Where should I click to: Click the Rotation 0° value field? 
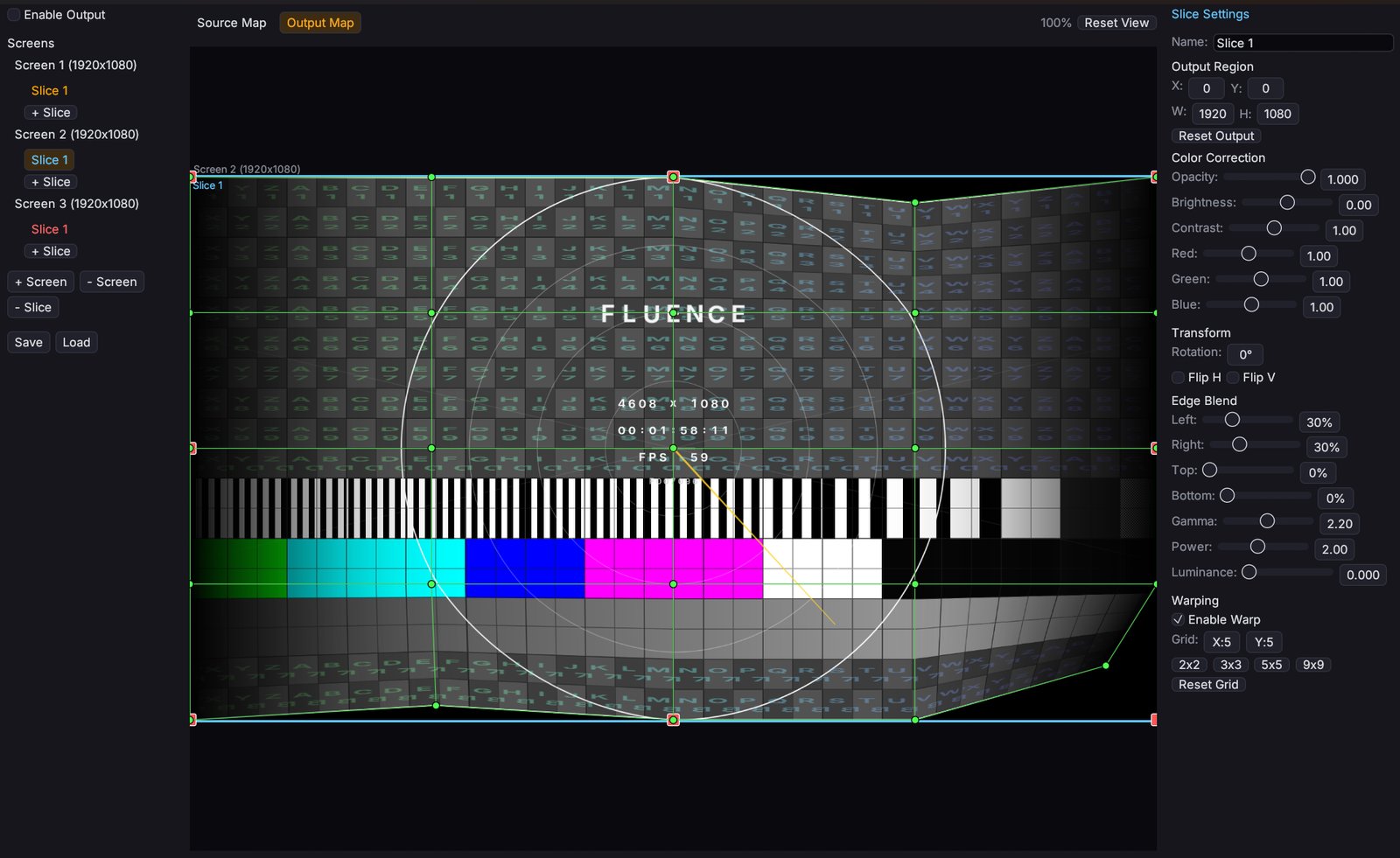[1245, 354]
